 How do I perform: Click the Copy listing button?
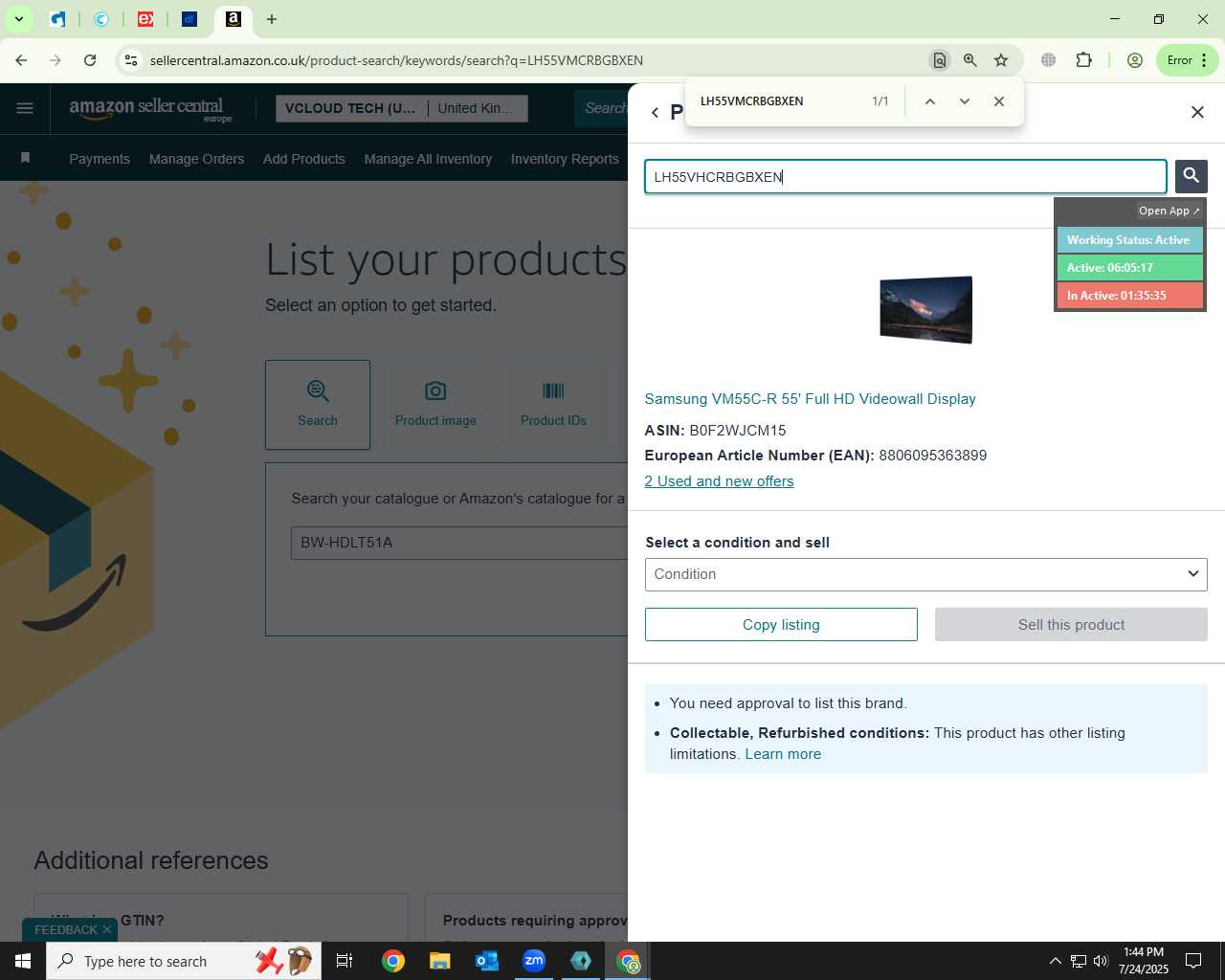click(x=781, y=625)
